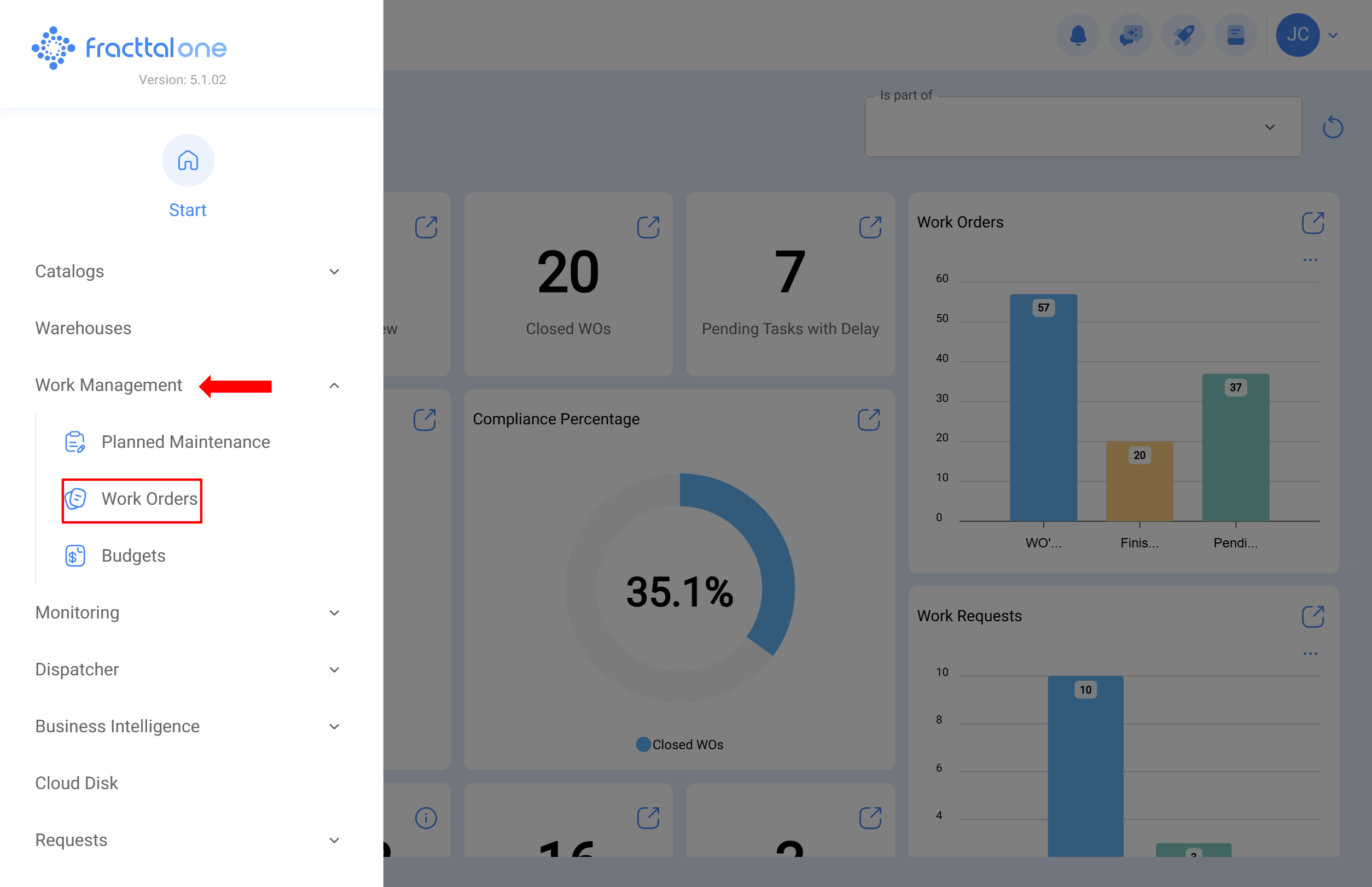This screenshot has width=1372, height=887.
Task: Expand the Catalogs menu section
Action: (x=334, y=271)
